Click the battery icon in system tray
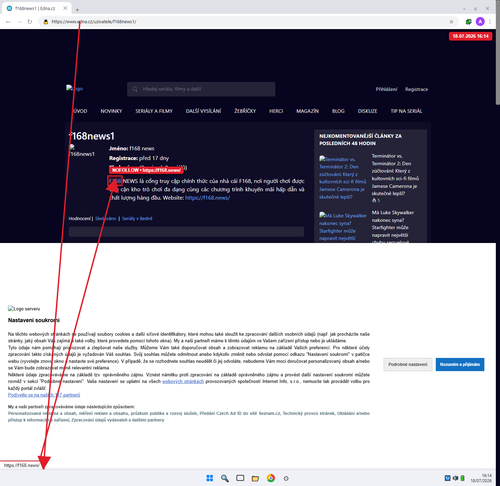 click(x=463, y=478)
